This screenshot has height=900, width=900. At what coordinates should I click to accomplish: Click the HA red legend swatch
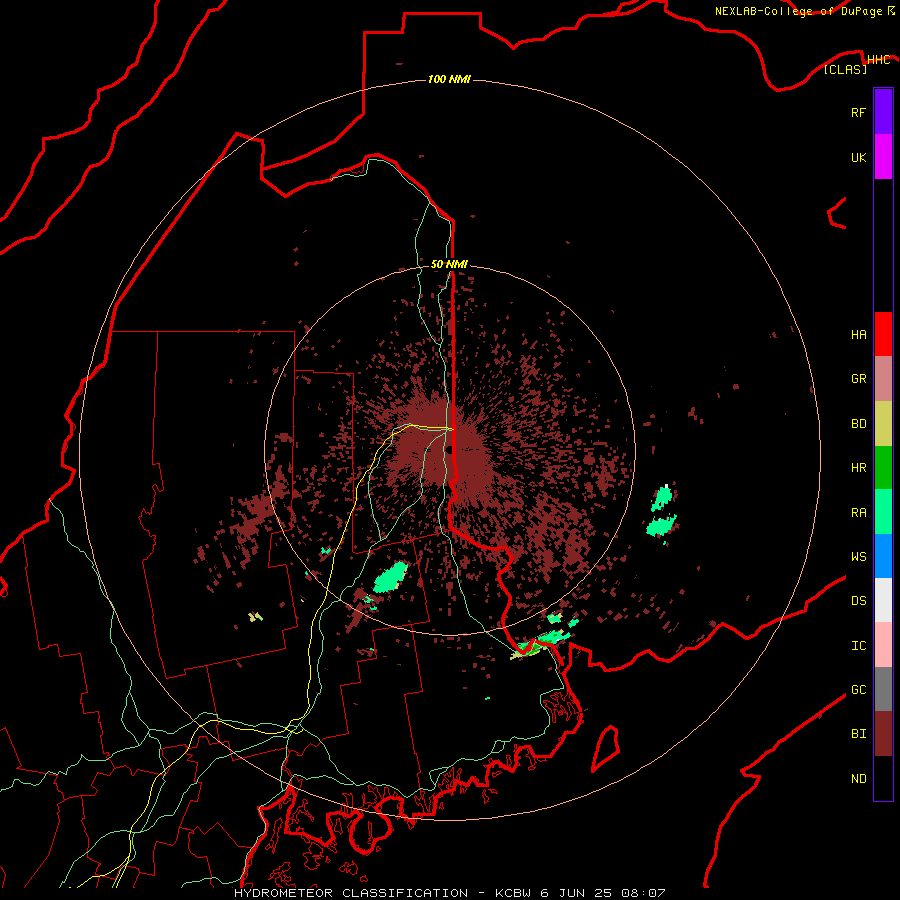coord(883,334)
